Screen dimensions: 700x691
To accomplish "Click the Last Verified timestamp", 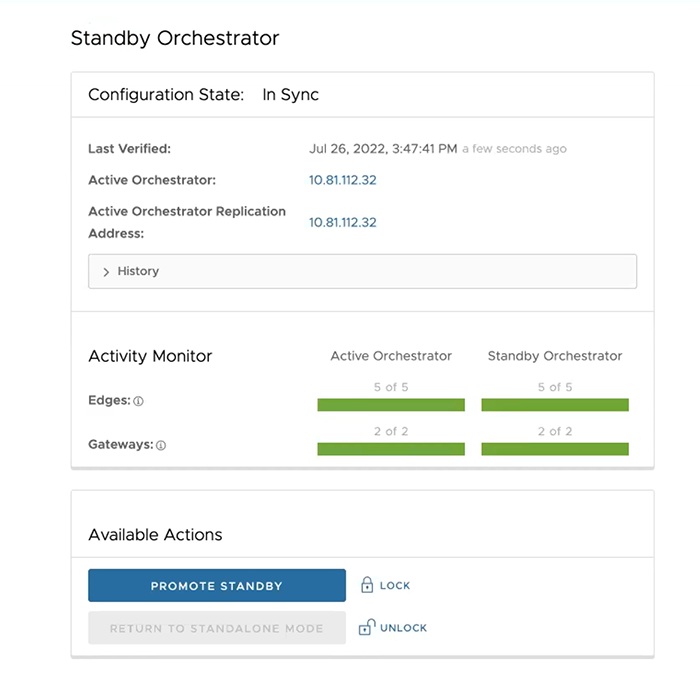I will point(383,148).
